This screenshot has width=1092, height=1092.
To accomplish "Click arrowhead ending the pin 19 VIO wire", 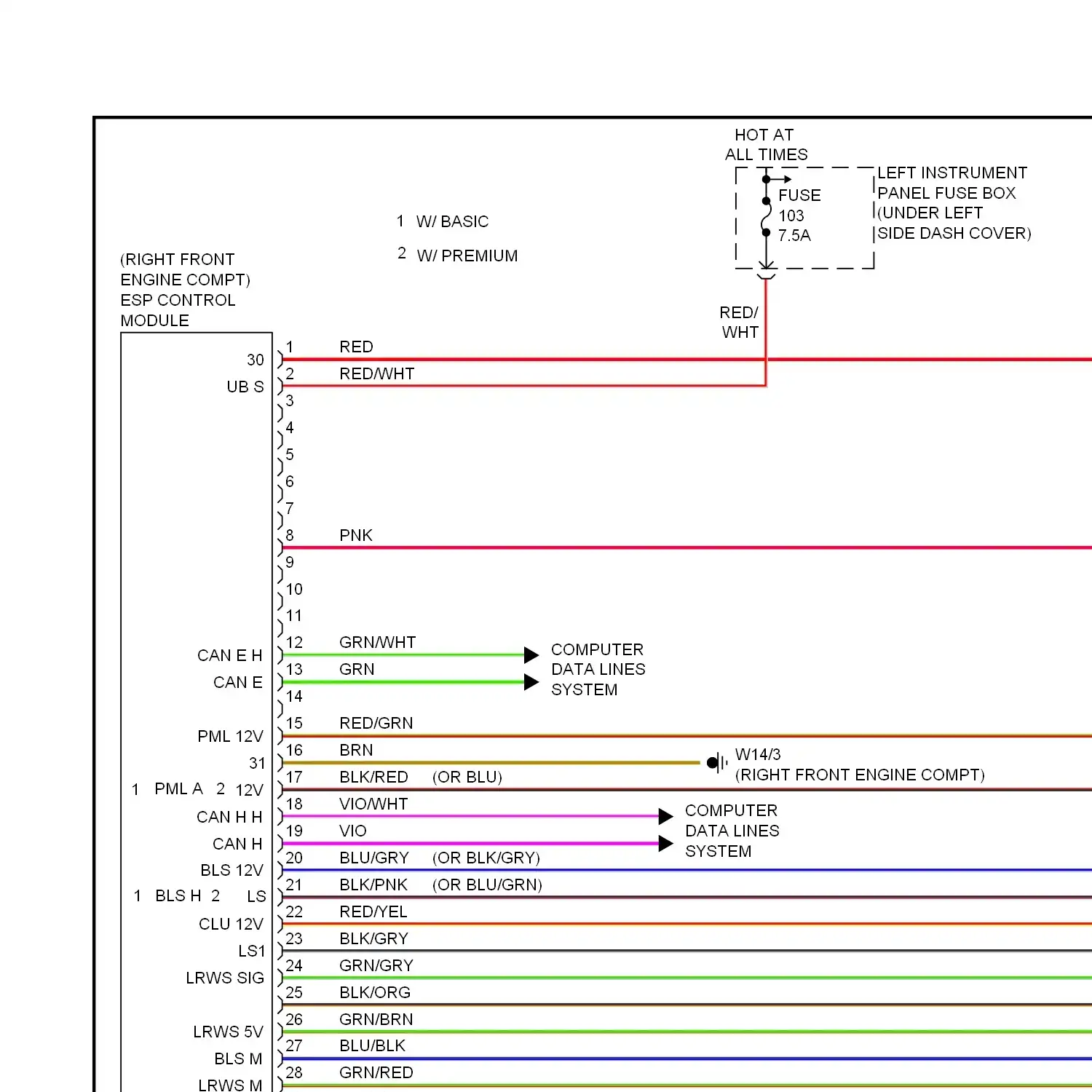I will click(x=665, y=844).
